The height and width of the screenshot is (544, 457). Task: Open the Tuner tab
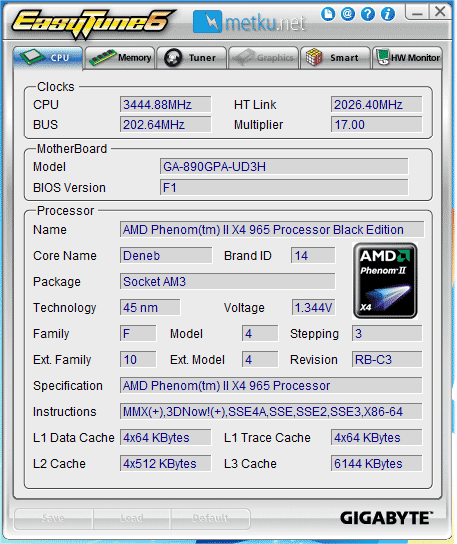tap(192, 58)
